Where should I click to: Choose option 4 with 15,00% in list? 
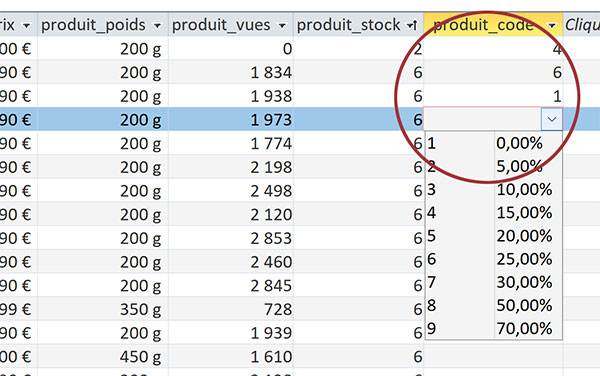point(494,213)
